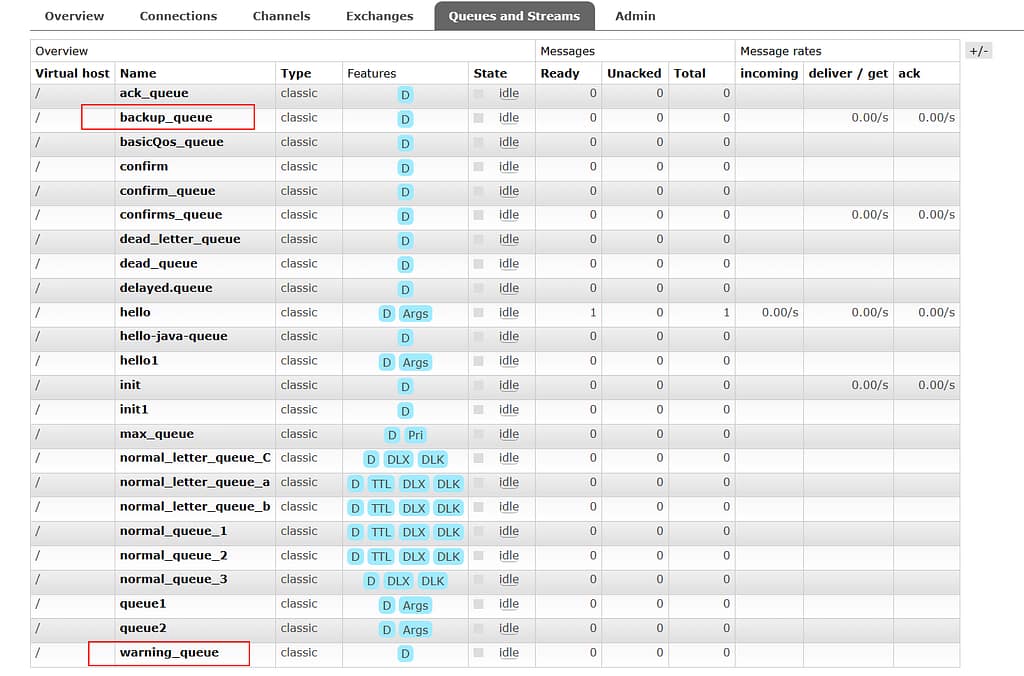Select the Admin tab

(635, 16)
